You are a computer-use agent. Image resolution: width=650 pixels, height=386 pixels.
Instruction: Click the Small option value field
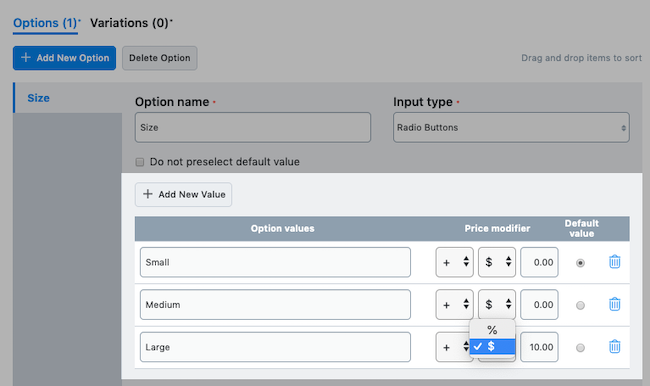pos(275,262)
